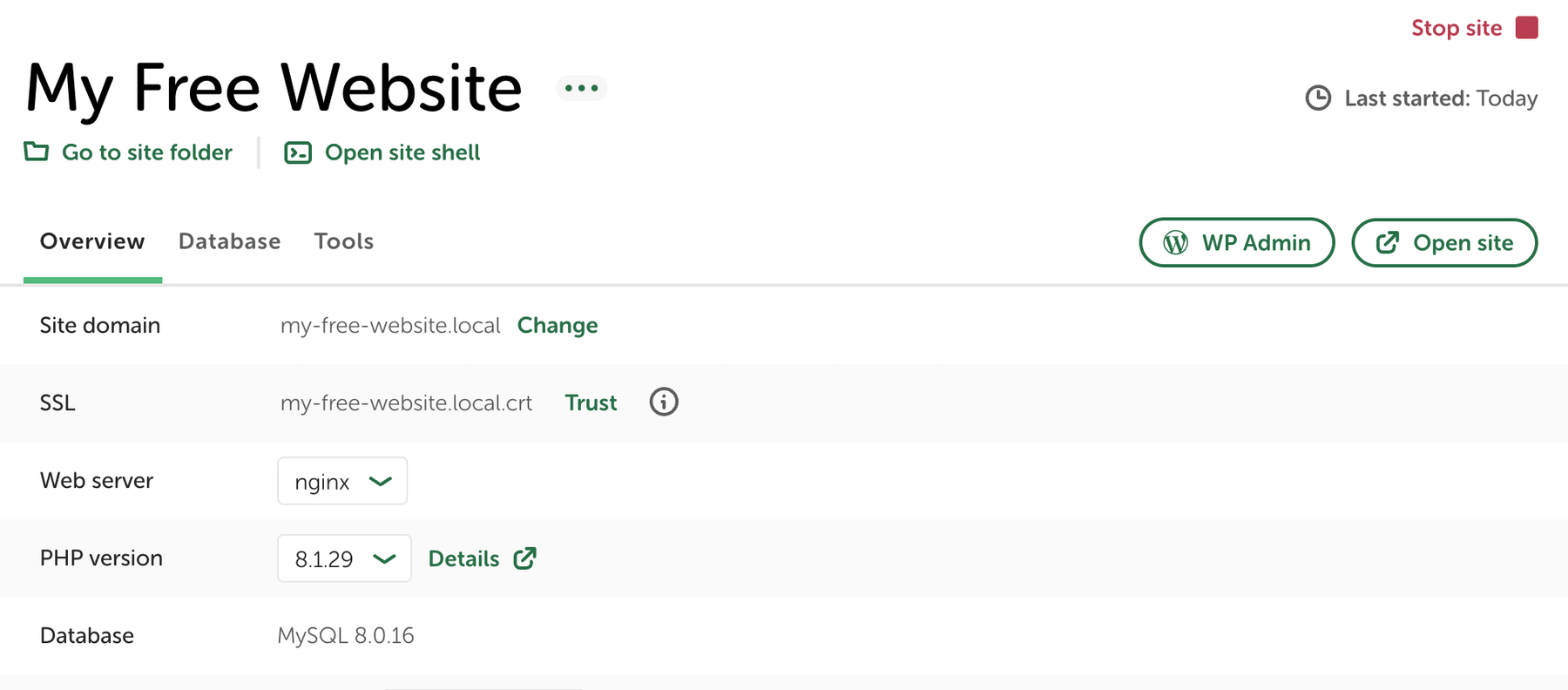Open the ellipsis options next to site name
This screenshot has width=1568, height=690.
coord(580,88)
